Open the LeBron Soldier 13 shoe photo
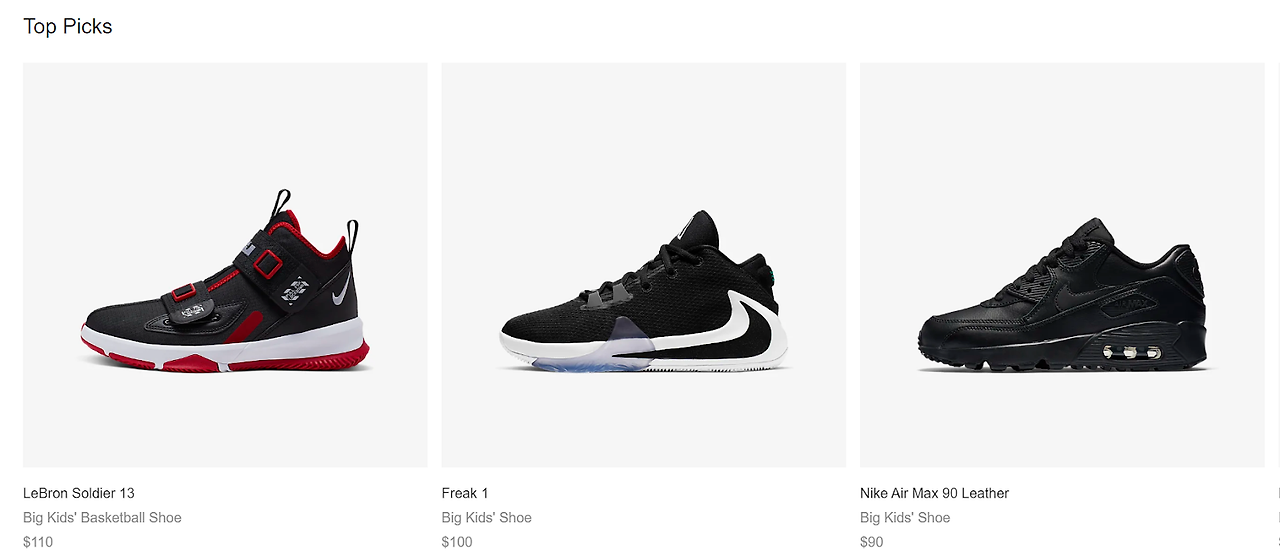Screen dimensions: 1280x556 click(x=225, y=265)
